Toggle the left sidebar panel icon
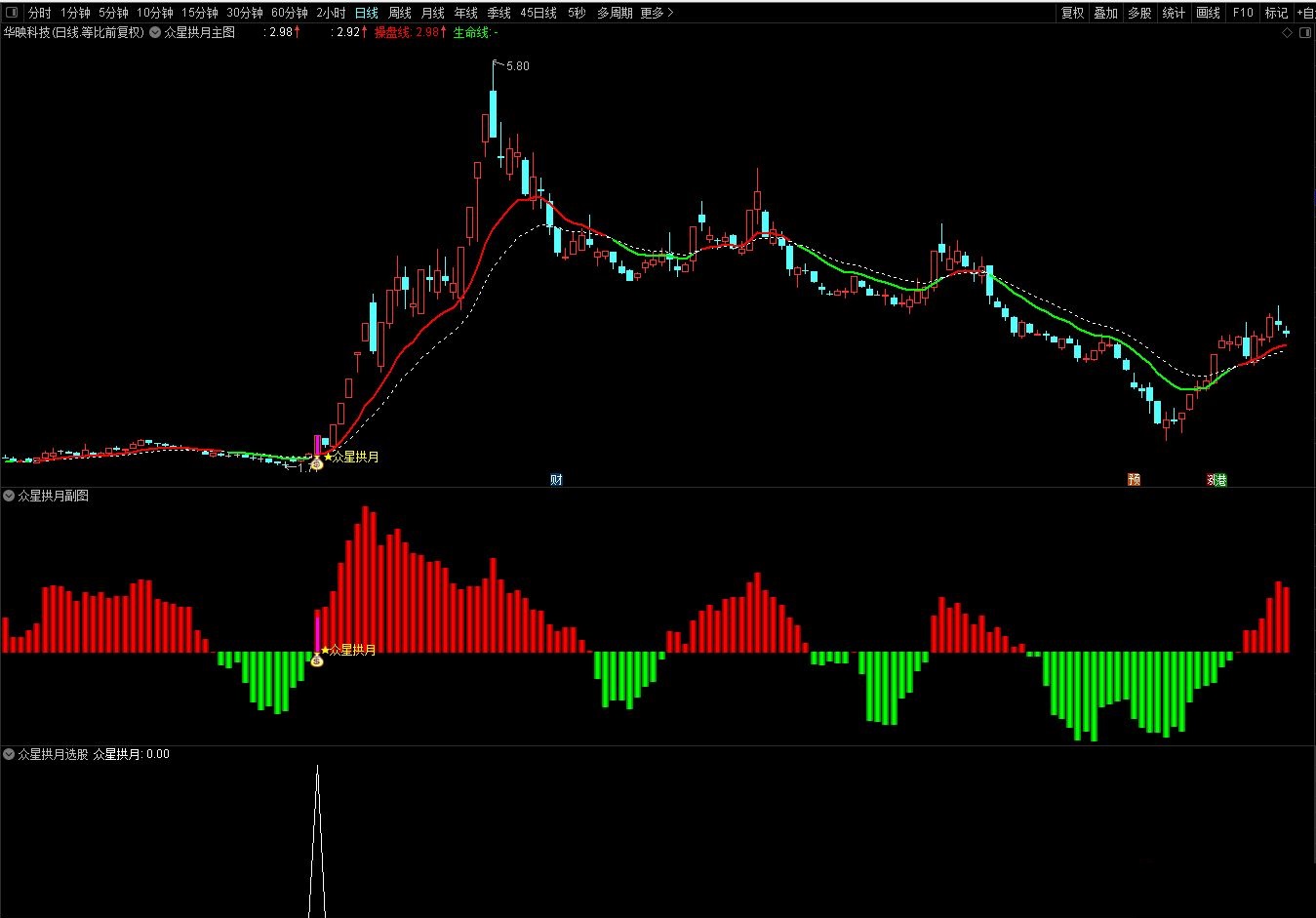The height and width of the screenshot is (918, 1316). (x=12, y=13)
